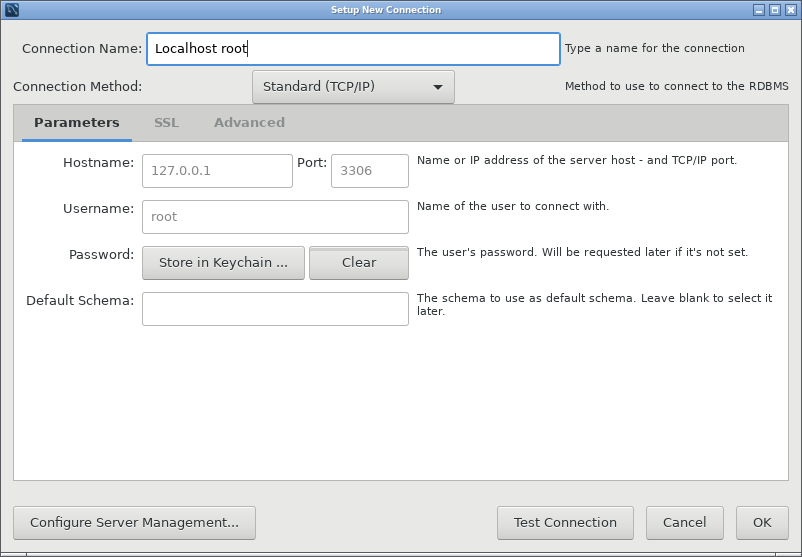Minimize the Setup New Connection window
The height and width of the screenshot is (557, 802).
pos(759,10)
